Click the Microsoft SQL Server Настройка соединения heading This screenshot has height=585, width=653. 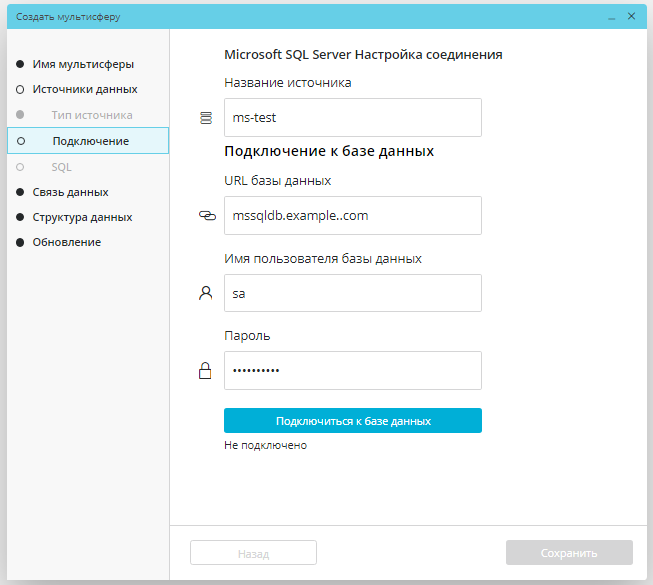coord(363,55)
